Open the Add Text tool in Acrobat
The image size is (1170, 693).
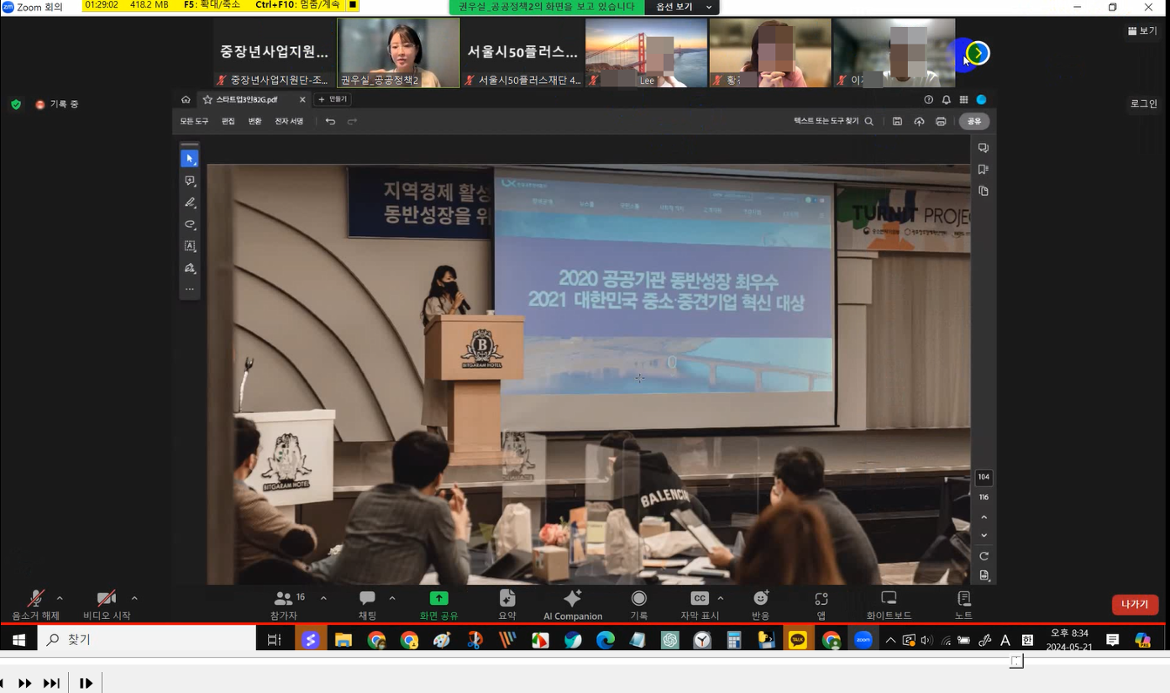click(x=189, y=245)
